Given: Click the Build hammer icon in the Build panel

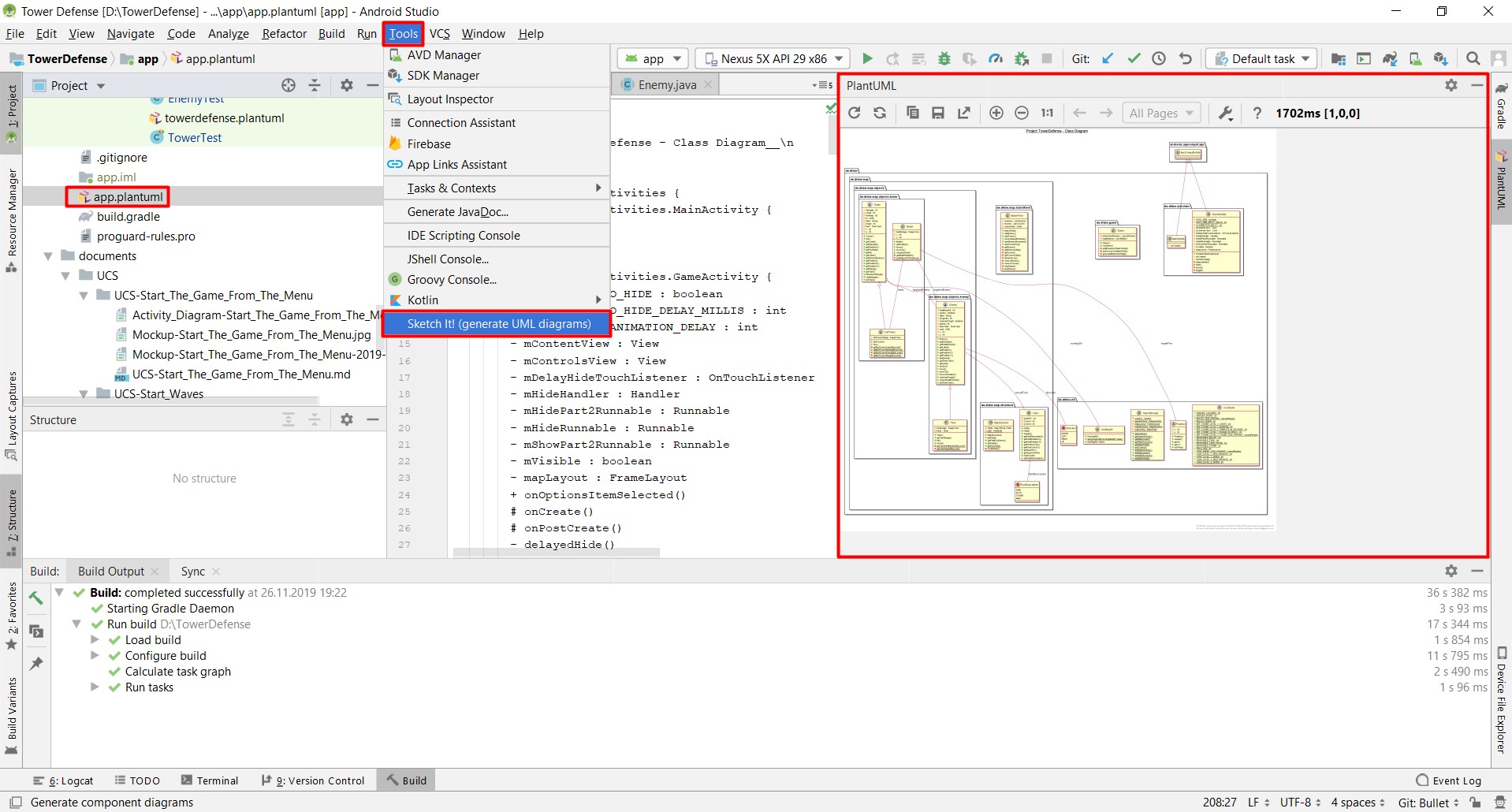Looking at the screenshot, I should pyautogui.click(x=36, y=598).
